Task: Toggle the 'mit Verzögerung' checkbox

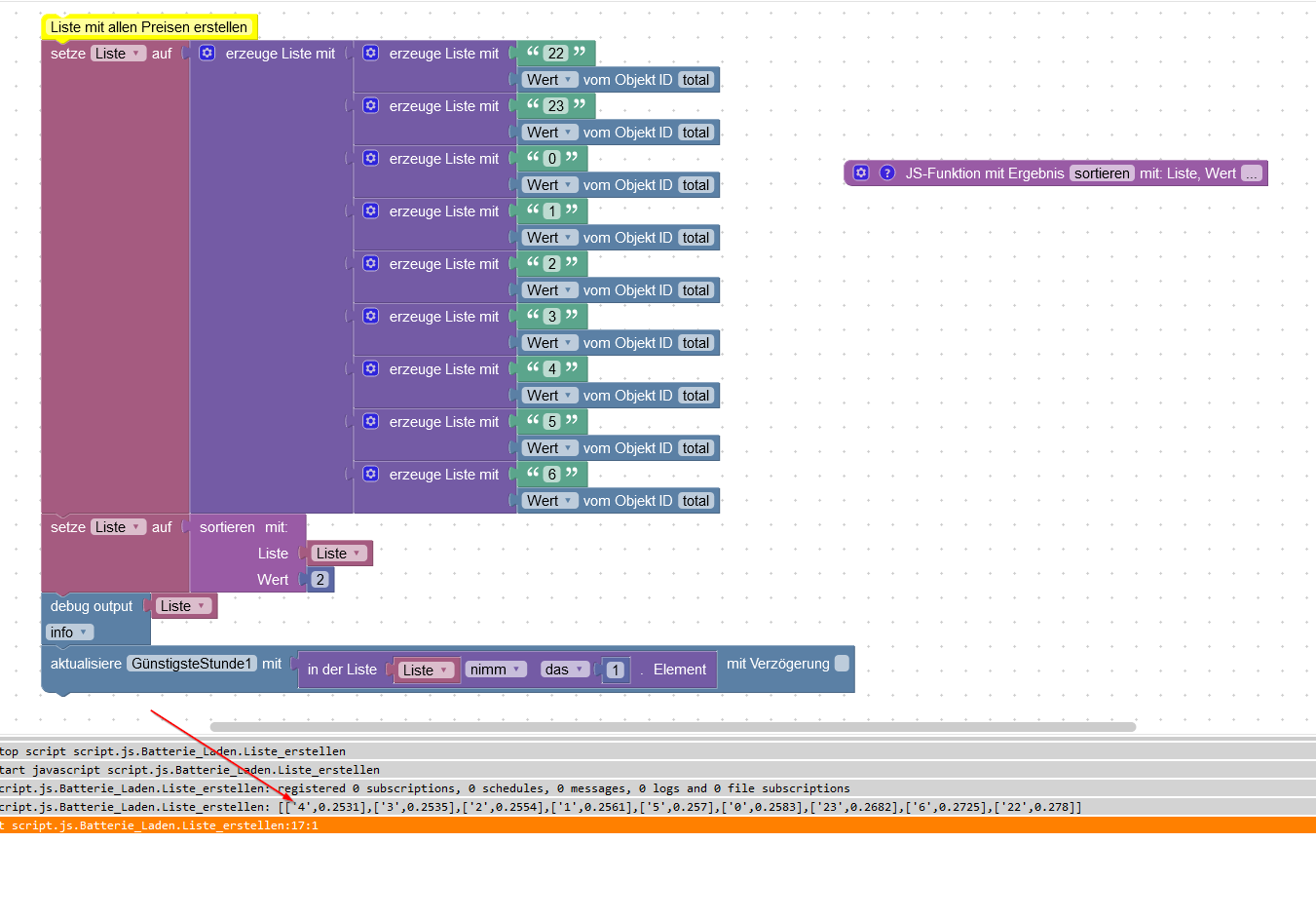Action: (x=843, y=663)
